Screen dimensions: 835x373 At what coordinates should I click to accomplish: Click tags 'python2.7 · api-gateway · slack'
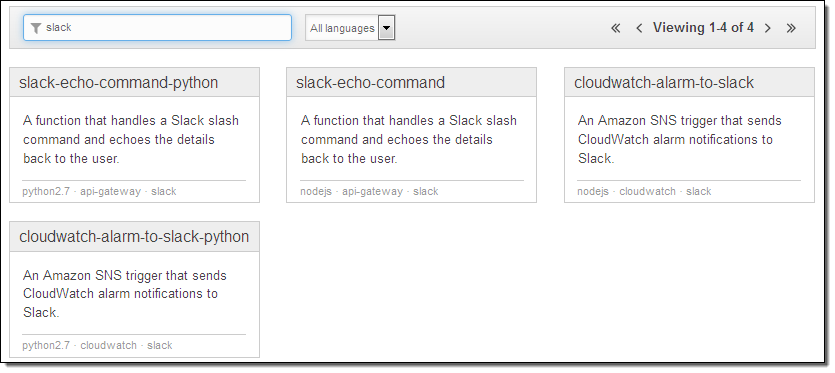pos(99,191)
